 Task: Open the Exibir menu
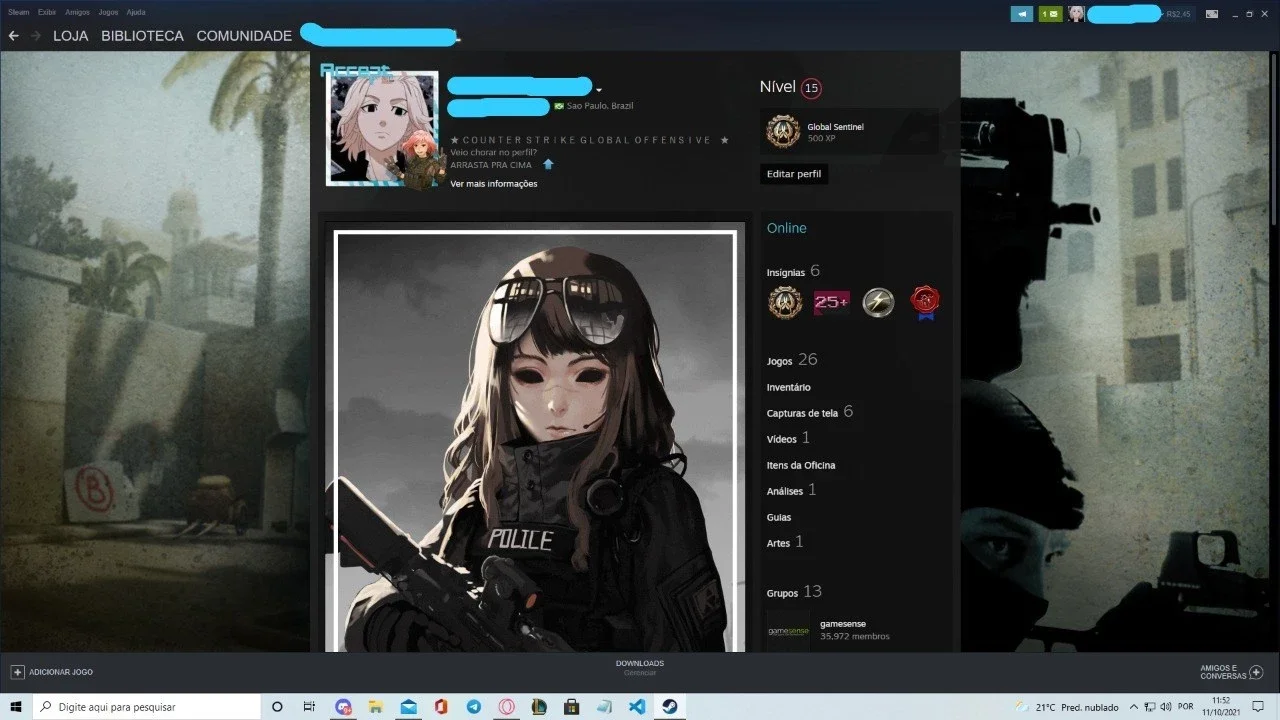47,12
